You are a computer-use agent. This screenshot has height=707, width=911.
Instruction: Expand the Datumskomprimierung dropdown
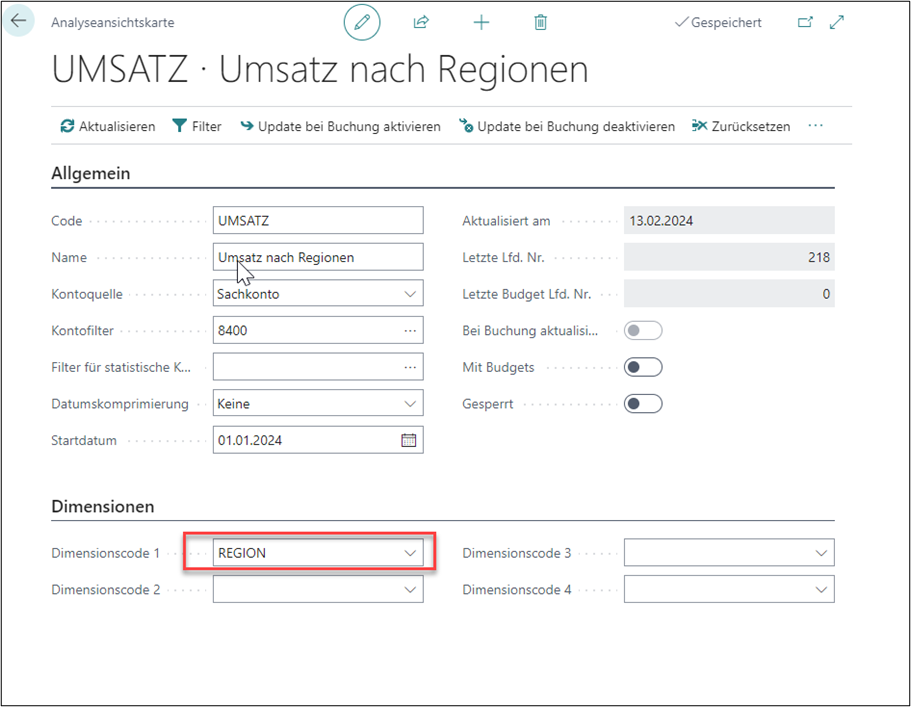410,404
